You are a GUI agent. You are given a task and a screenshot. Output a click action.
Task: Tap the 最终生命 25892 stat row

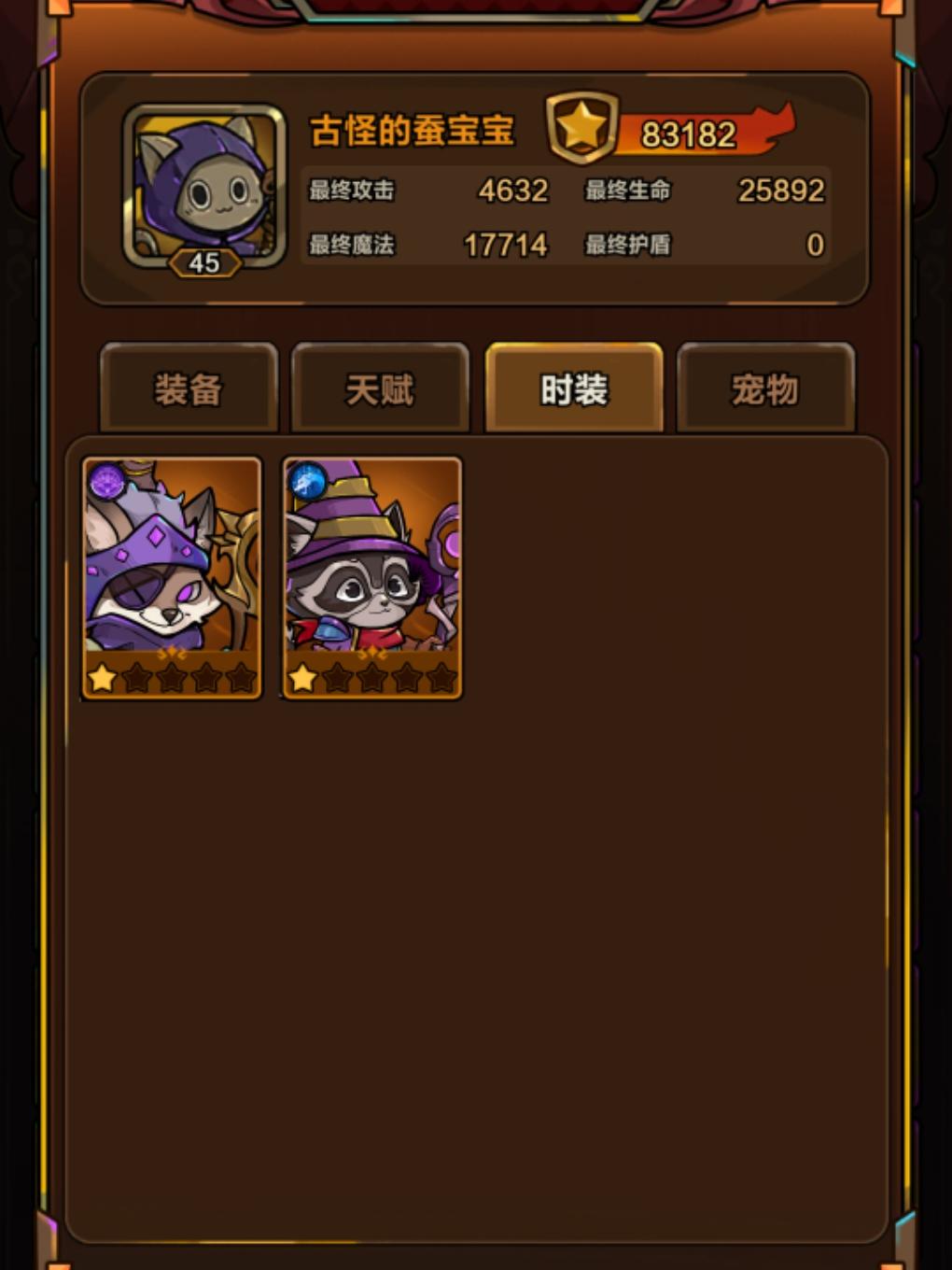705,190
